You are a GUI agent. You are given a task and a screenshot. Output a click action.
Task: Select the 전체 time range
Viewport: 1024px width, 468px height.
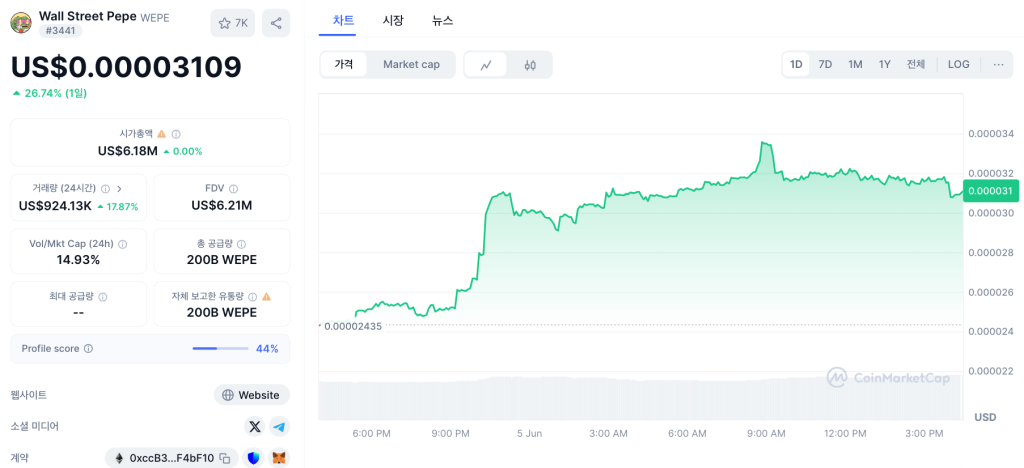click(916, 65)
